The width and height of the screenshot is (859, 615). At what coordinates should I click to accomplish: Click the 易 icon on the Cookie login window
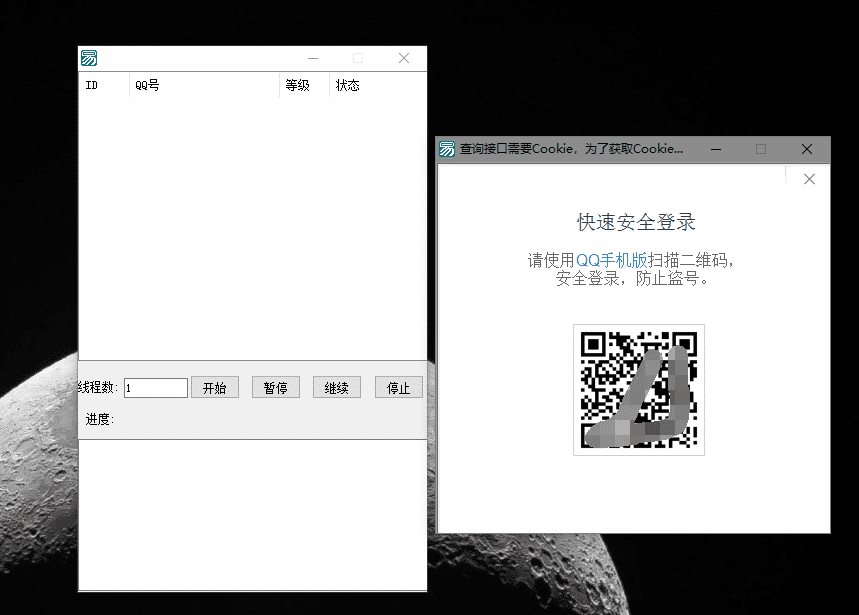pos(447,148)
